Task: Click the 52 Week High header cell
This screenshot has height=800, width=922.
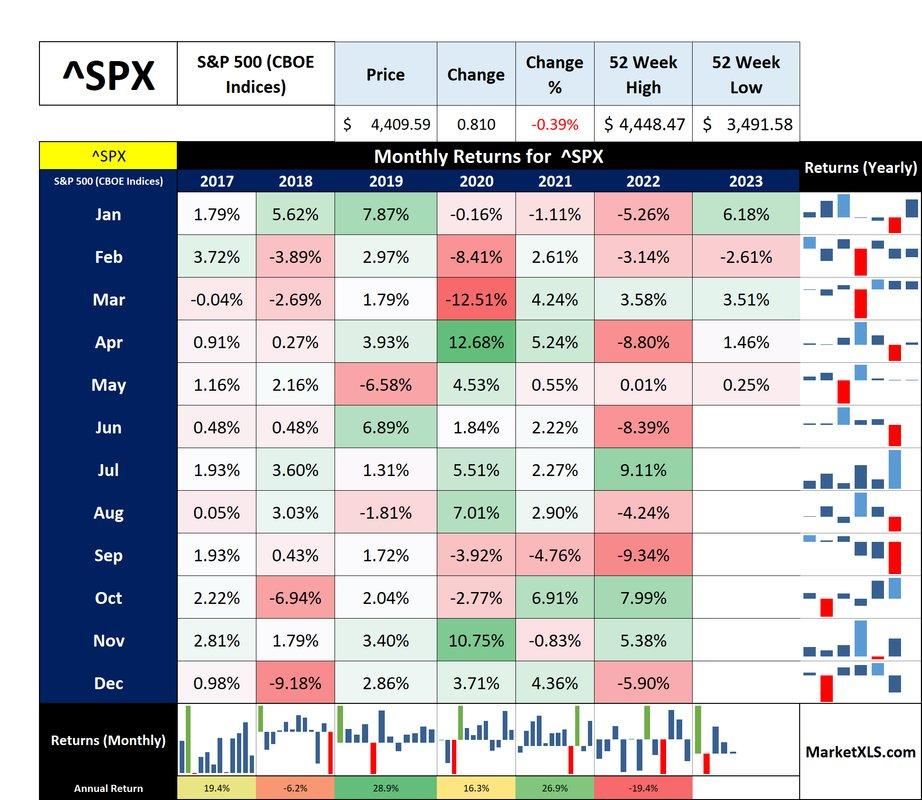Action: [x=643, y=74]
